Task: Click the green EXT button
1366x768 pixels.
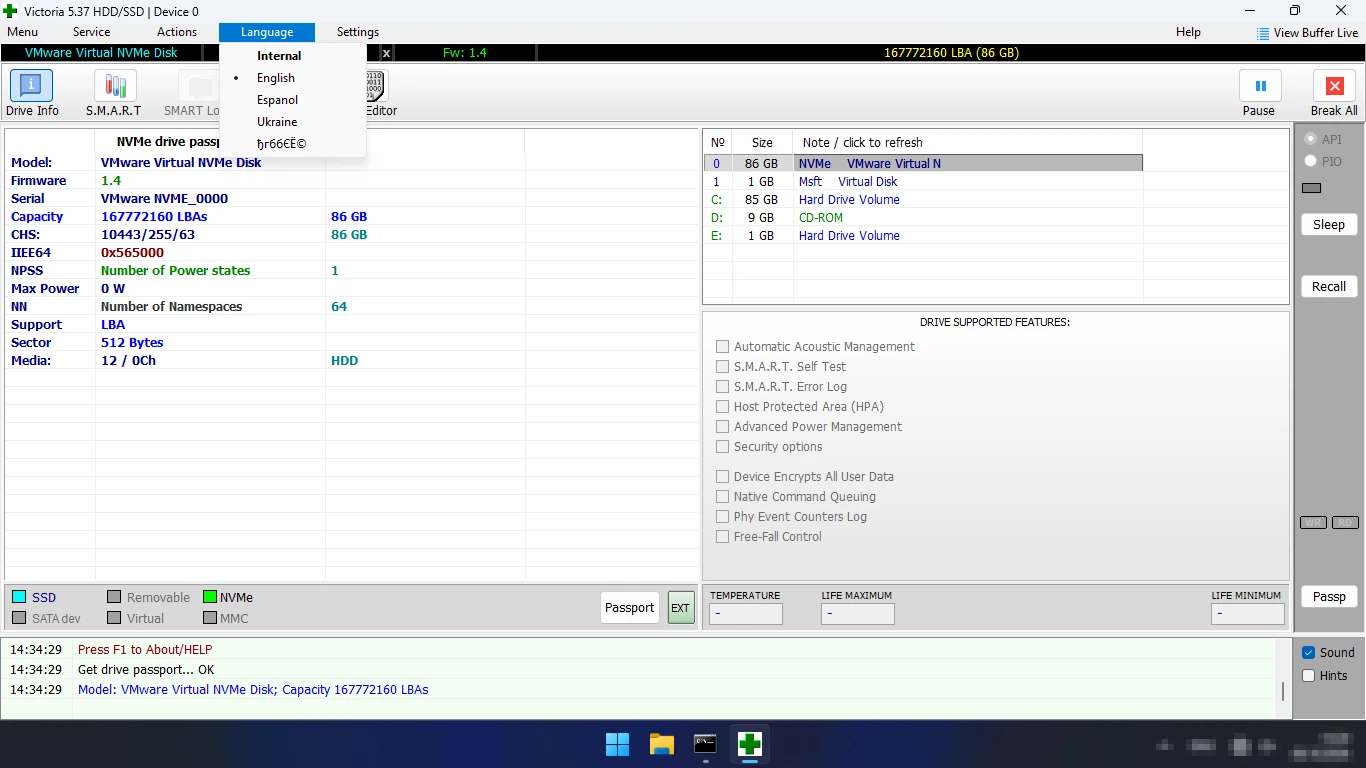Action: [680, 607]
